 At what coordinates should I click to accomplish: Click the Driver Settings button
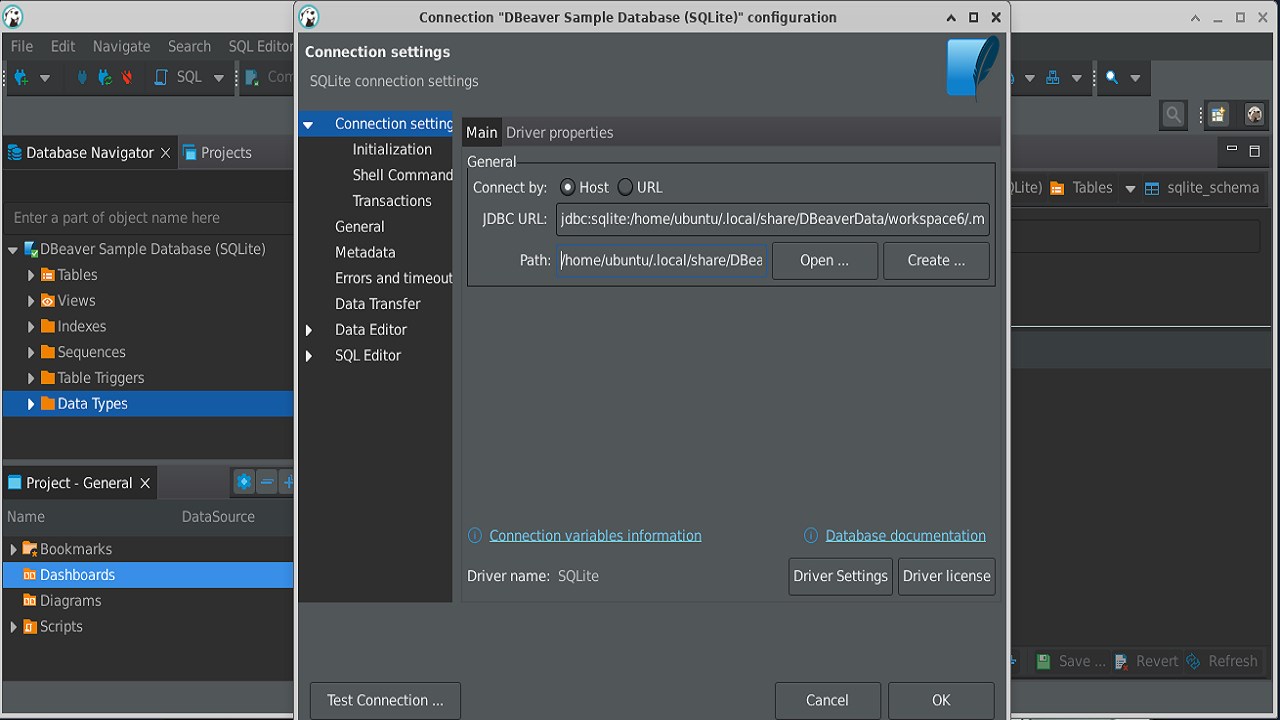point(840,576)
